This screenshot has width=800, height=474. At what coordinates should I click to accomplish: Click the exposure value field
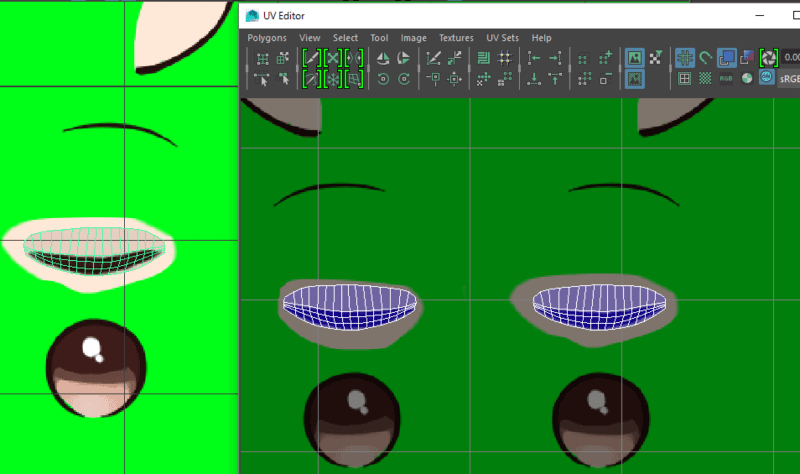point(791,58)
